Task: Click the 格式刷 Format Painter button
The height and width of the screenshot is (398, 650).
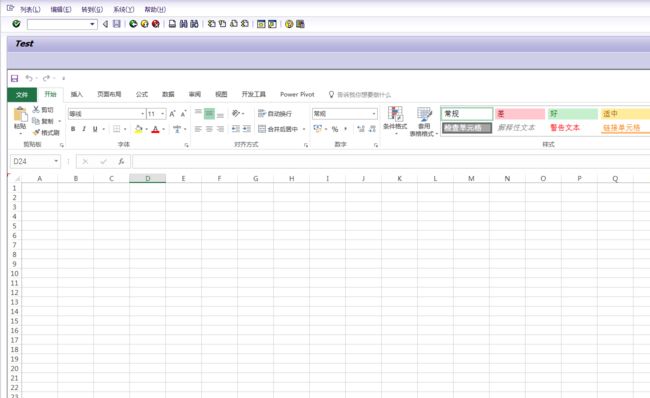Action: (x=46, y=133)
